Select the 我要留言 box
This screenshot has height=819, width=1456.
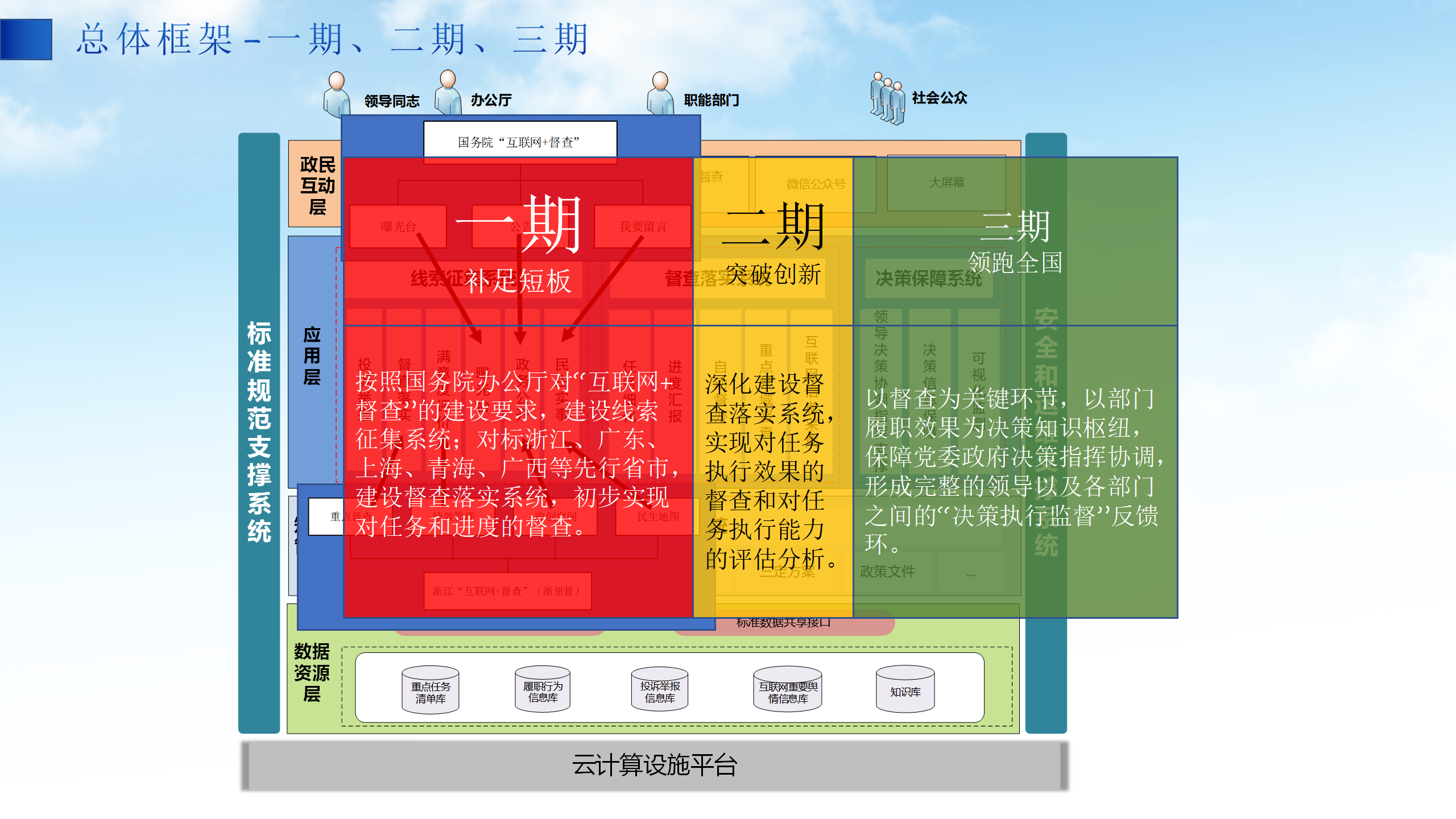point(643,226)
